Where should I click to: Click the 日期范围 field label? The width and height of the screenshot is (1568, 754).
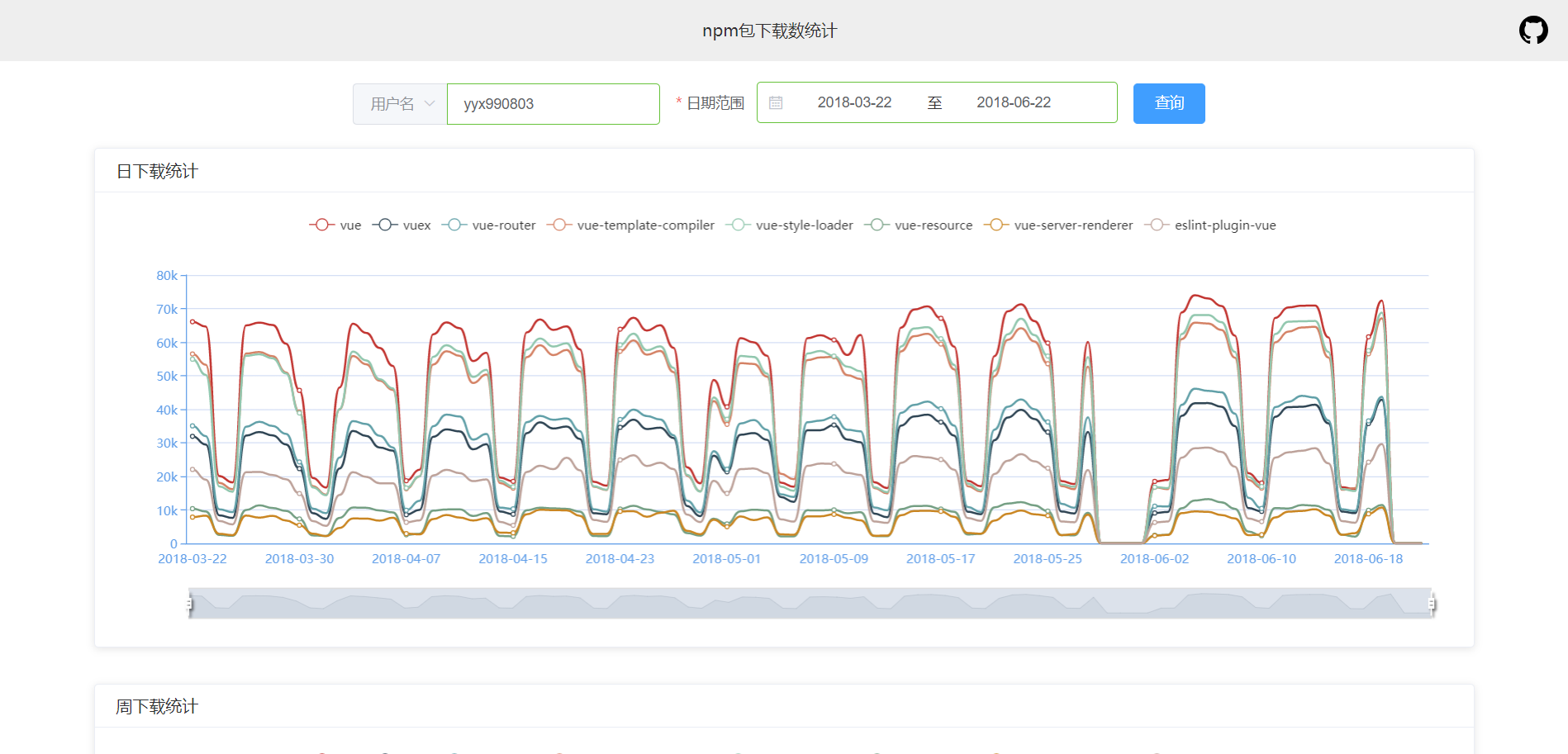coord(715,103)
